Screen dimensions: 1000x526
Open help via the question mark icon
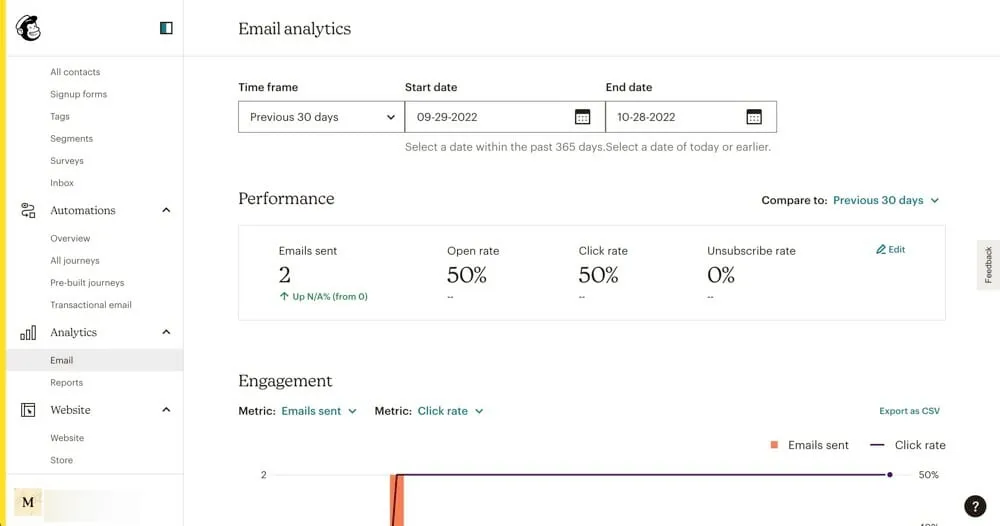click(x=974, y=506)
